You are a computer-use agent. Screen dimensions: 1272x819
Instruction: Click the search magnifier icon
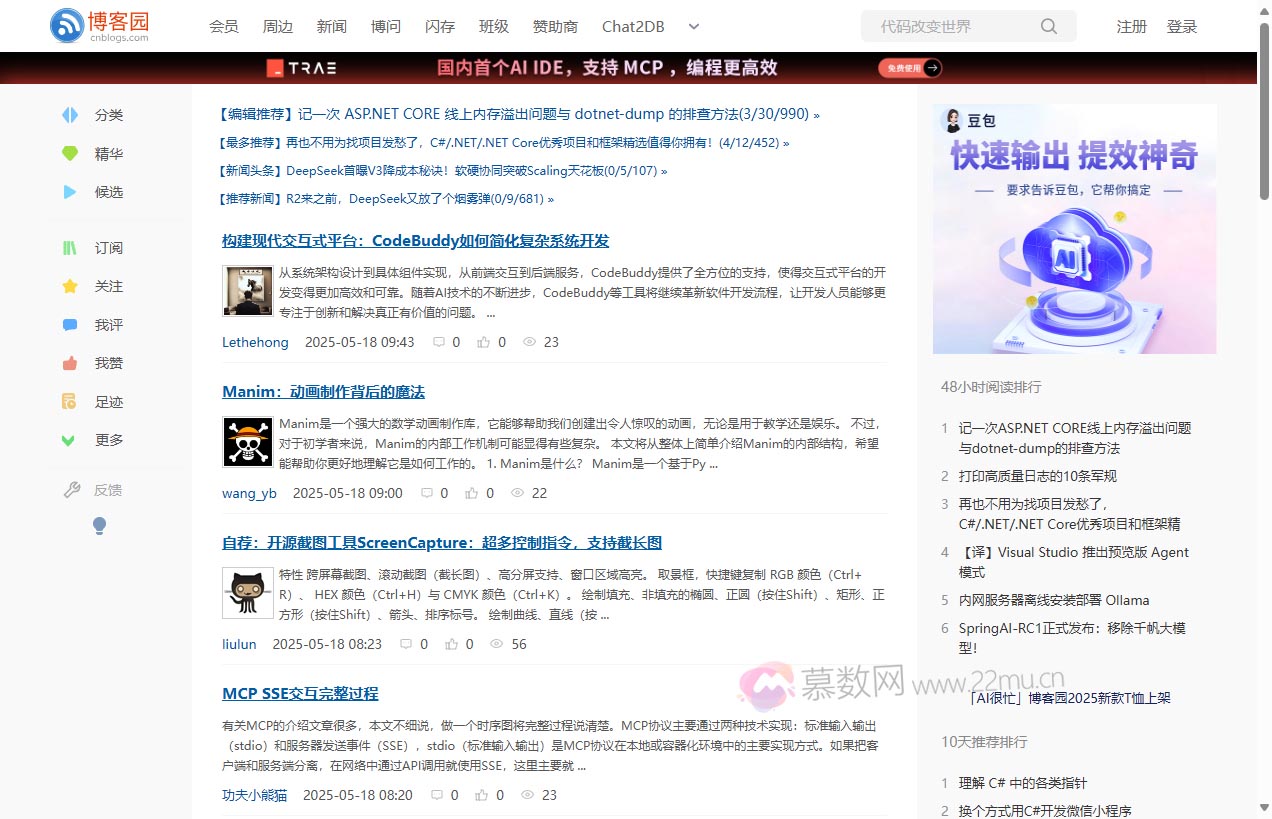pos(1048,27)
